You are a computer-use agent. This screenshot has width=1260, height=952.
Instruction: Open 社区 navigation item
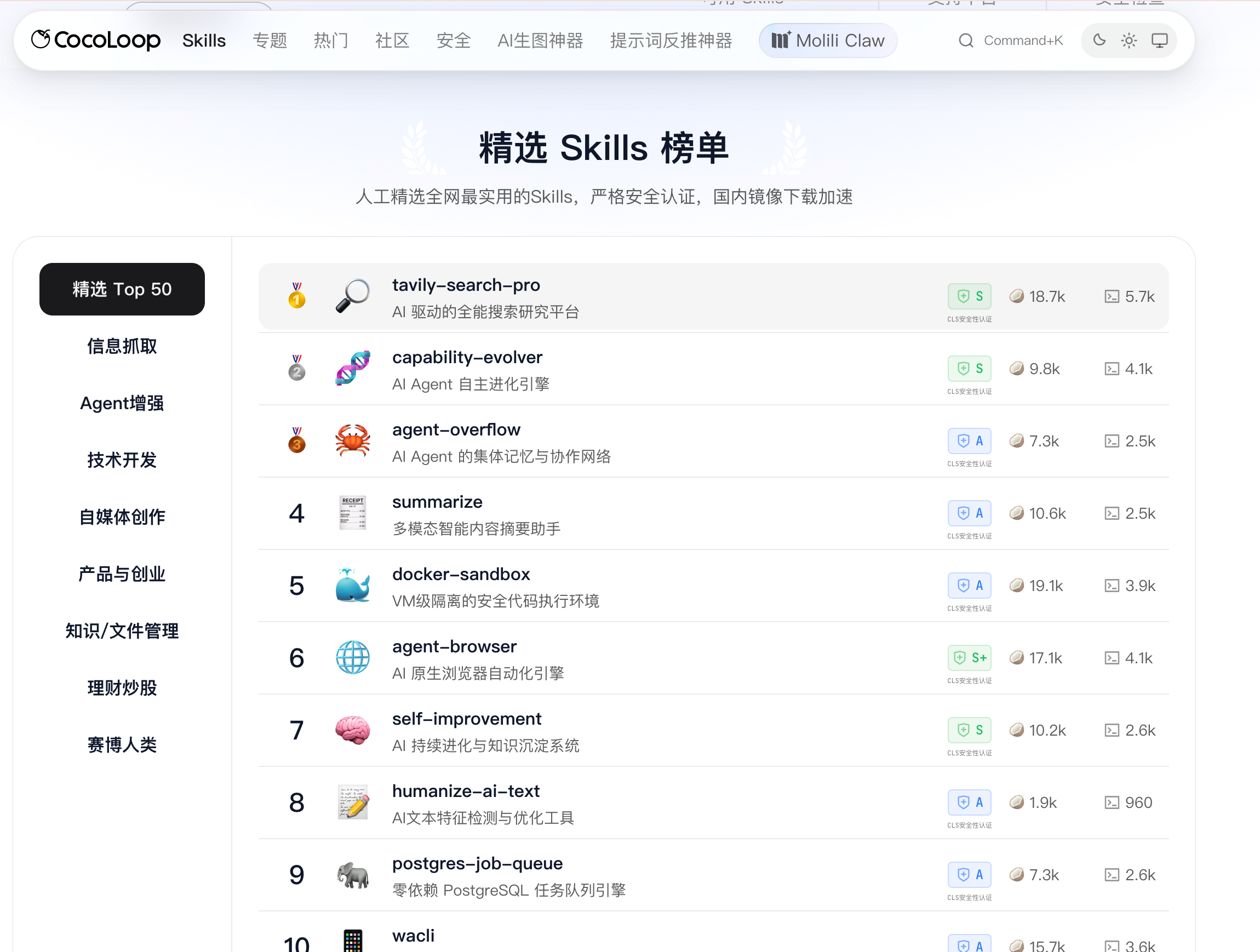(392, 41)
